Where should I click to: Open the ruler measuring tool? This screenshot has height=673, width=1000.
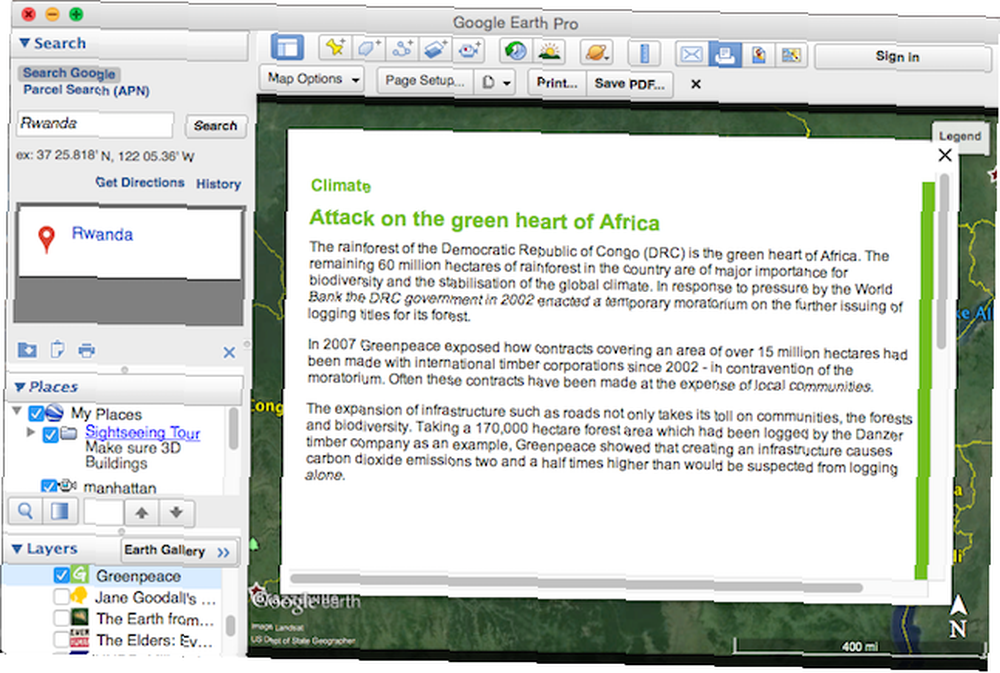[644, 53]
